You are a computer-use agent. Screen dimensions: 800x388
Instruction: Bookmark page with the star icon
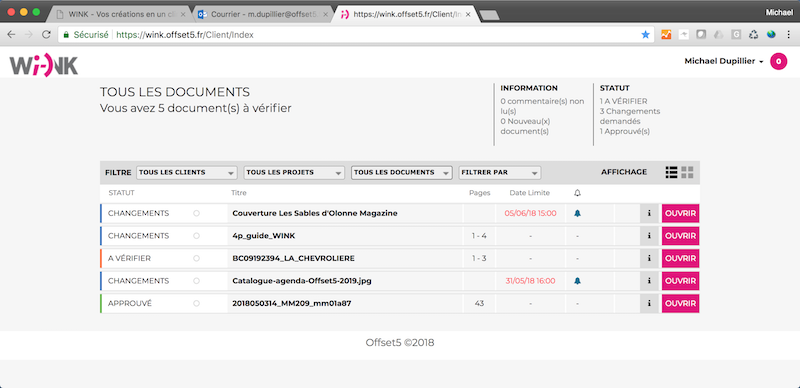click(x=645, y=35)
